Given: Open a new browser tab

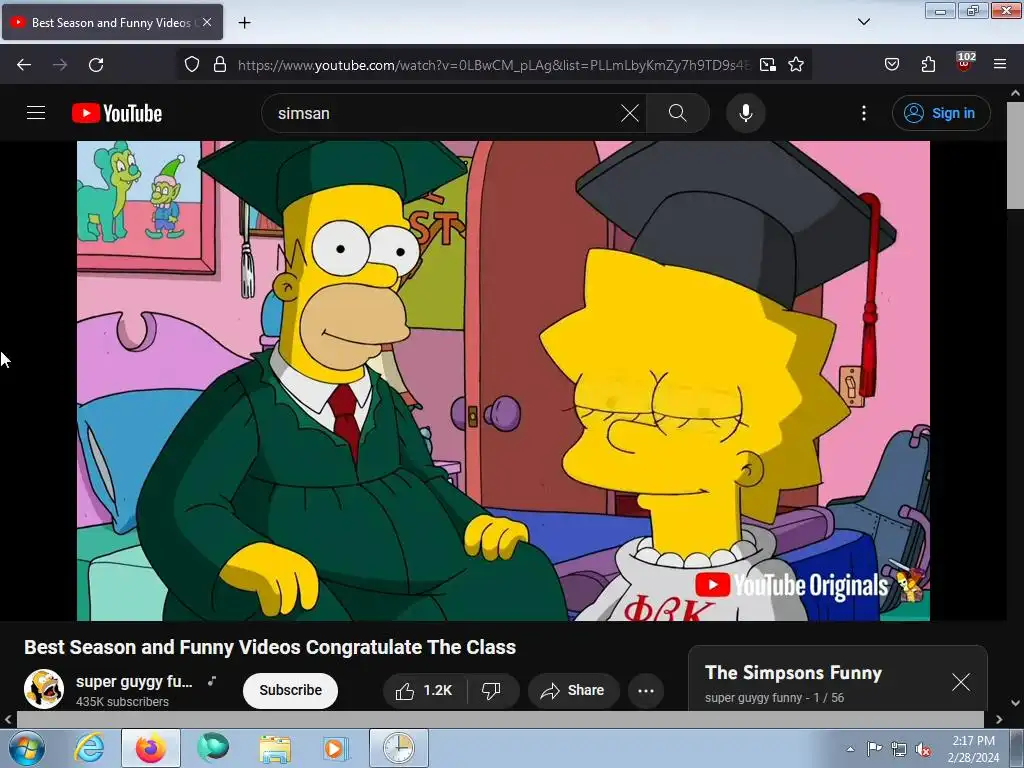Looking at the screenshot, I should 244,23.
